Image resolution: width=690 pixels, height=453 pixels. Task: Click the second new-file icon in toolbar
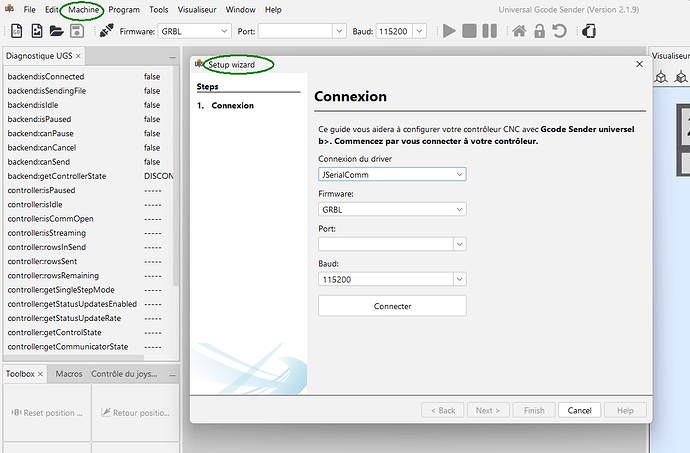point(37,31)
